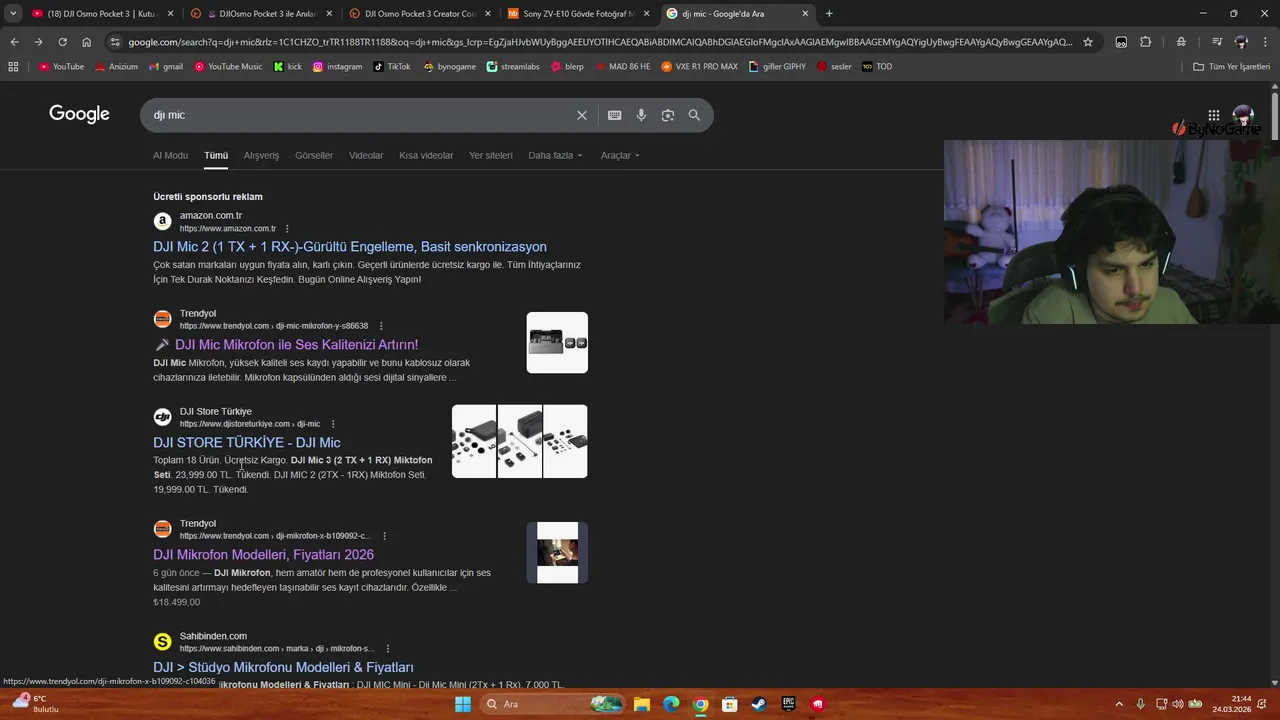Open the browser home page
Image resolution: width=1280 pixels, height=720 pixels.
point(87,42)
